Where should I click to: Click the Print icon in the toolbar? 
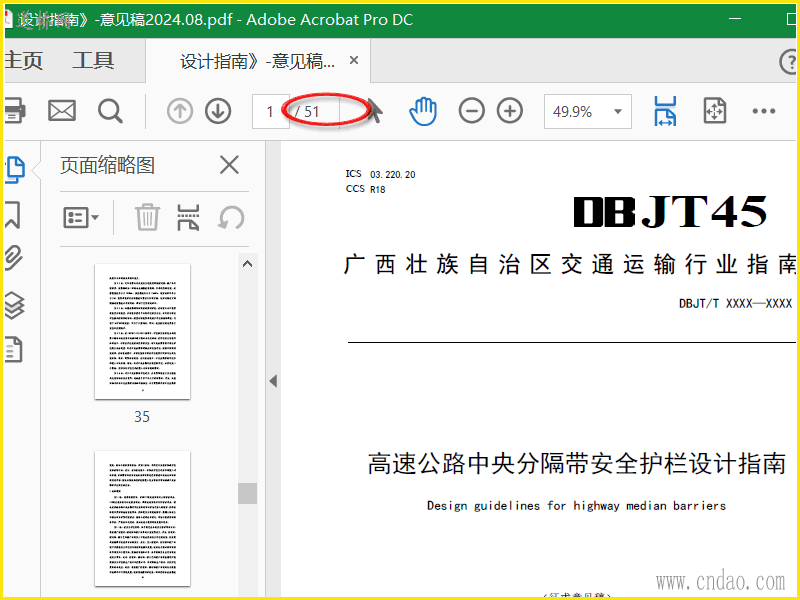coord(14,111)
